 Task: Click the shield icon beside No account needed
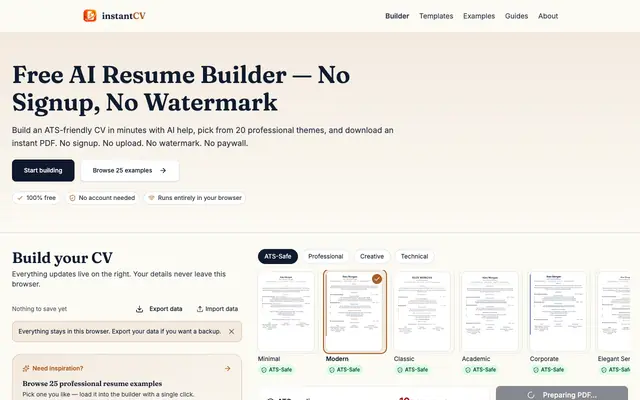[x=72, y=198]
